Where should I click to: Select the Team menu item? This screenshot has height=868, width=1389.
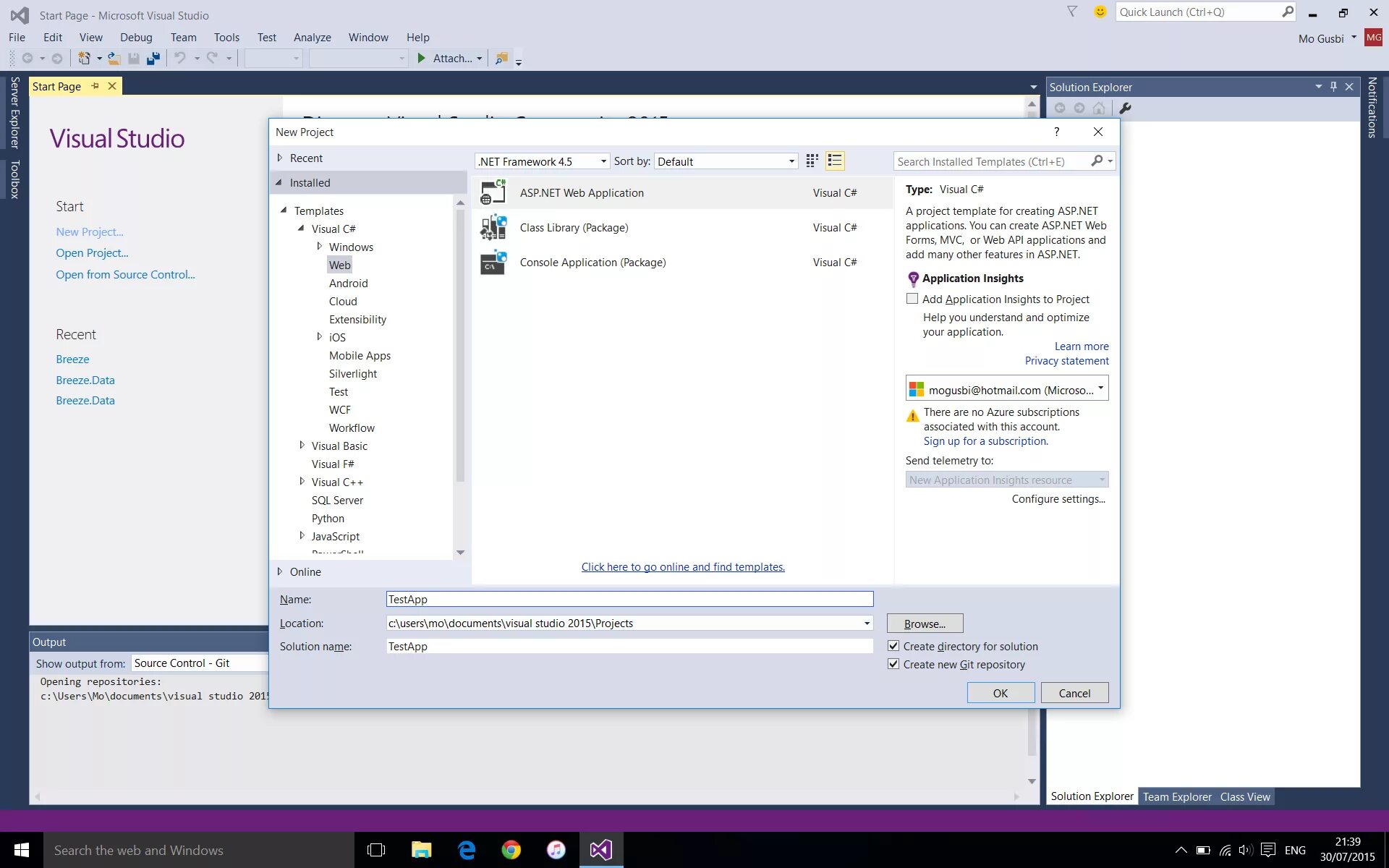point(184,37)
